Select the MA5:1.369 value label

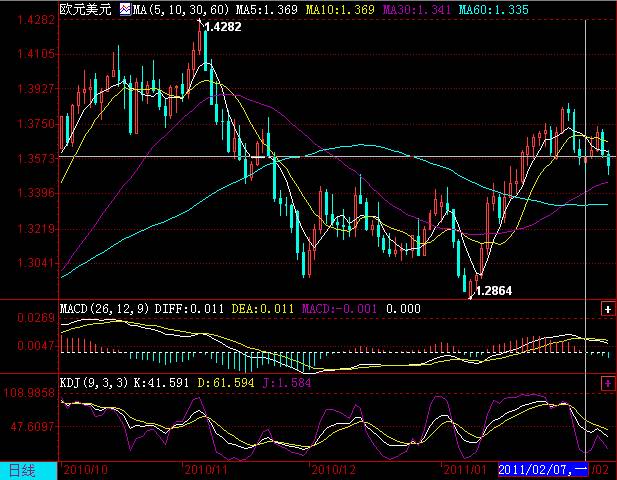coord(266,9)
